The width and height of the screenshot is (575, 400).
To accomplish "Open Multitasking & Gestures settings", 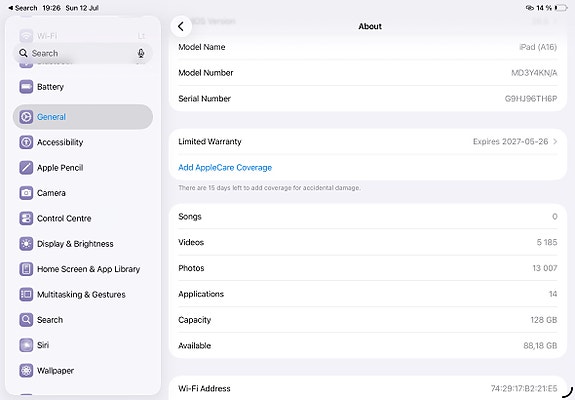I will tap(83, 294).
